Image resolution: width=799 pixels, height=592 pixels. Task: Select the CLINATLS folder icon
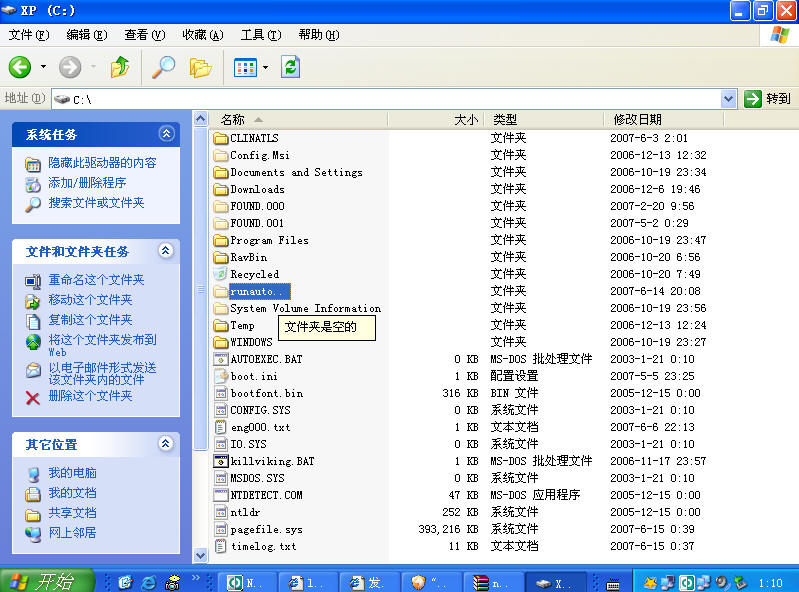[221, 138]
